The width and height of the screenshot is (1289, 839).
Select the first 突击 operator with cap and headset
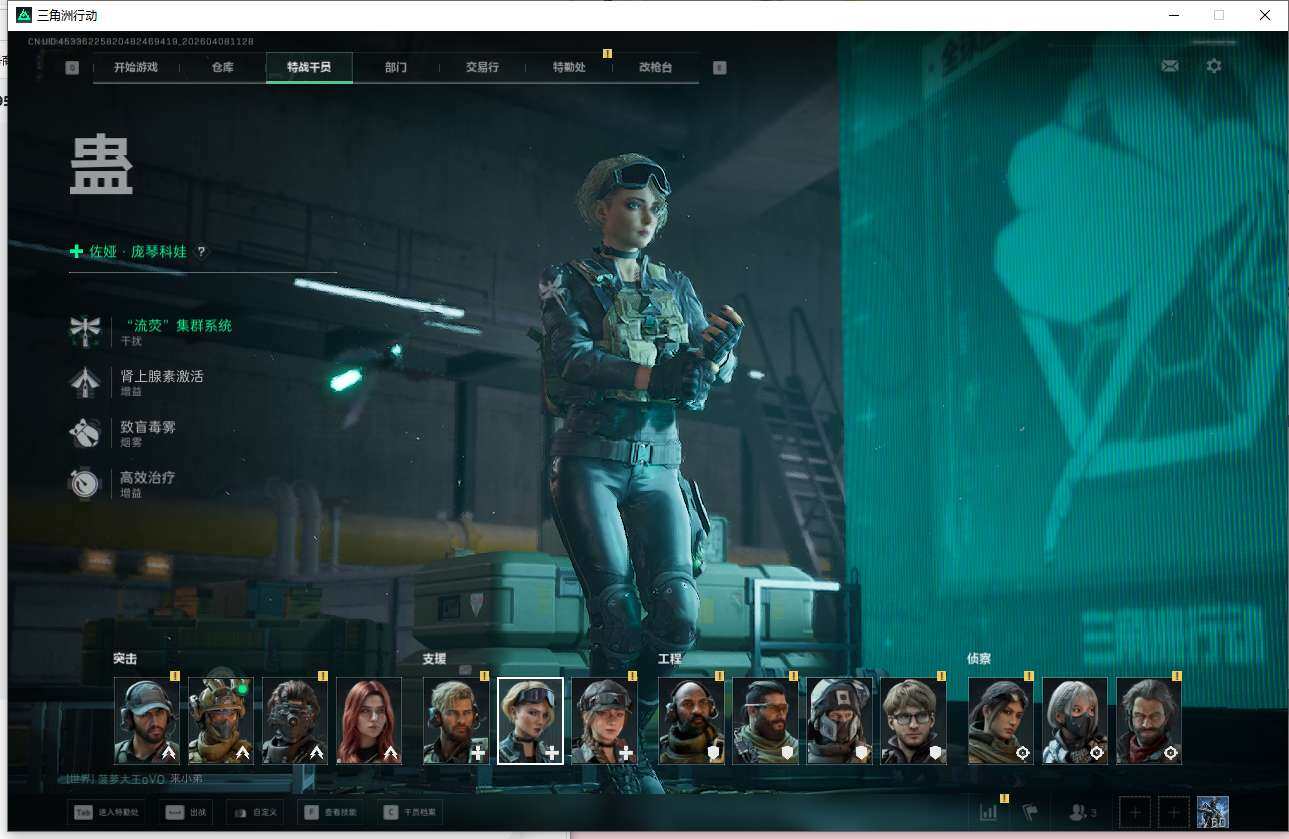point(147,721)
